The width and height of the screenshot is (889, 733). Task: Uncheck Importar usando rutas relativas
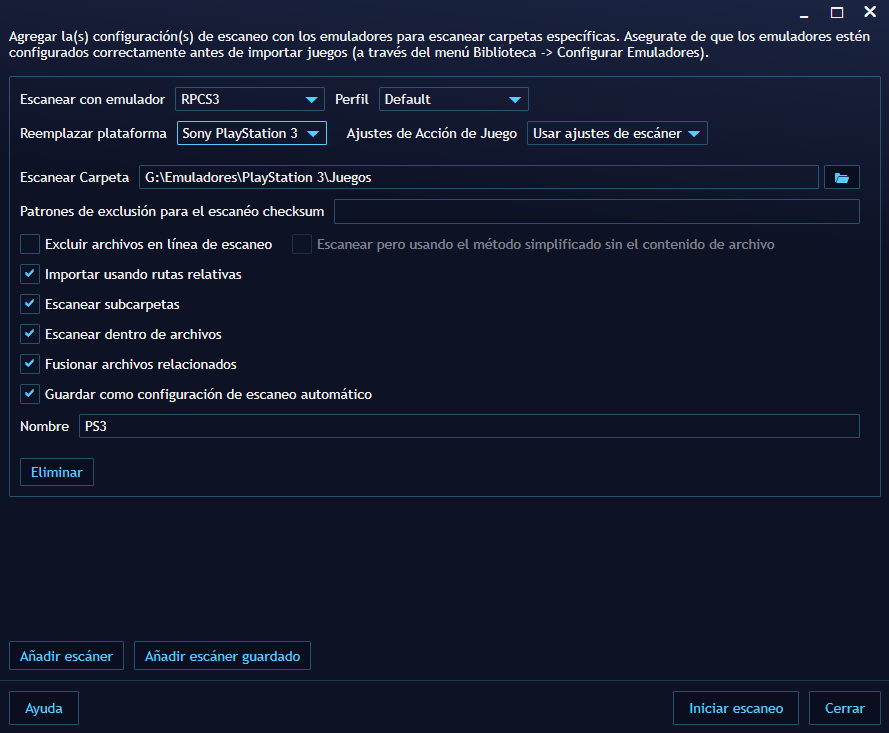click(30, 274)
